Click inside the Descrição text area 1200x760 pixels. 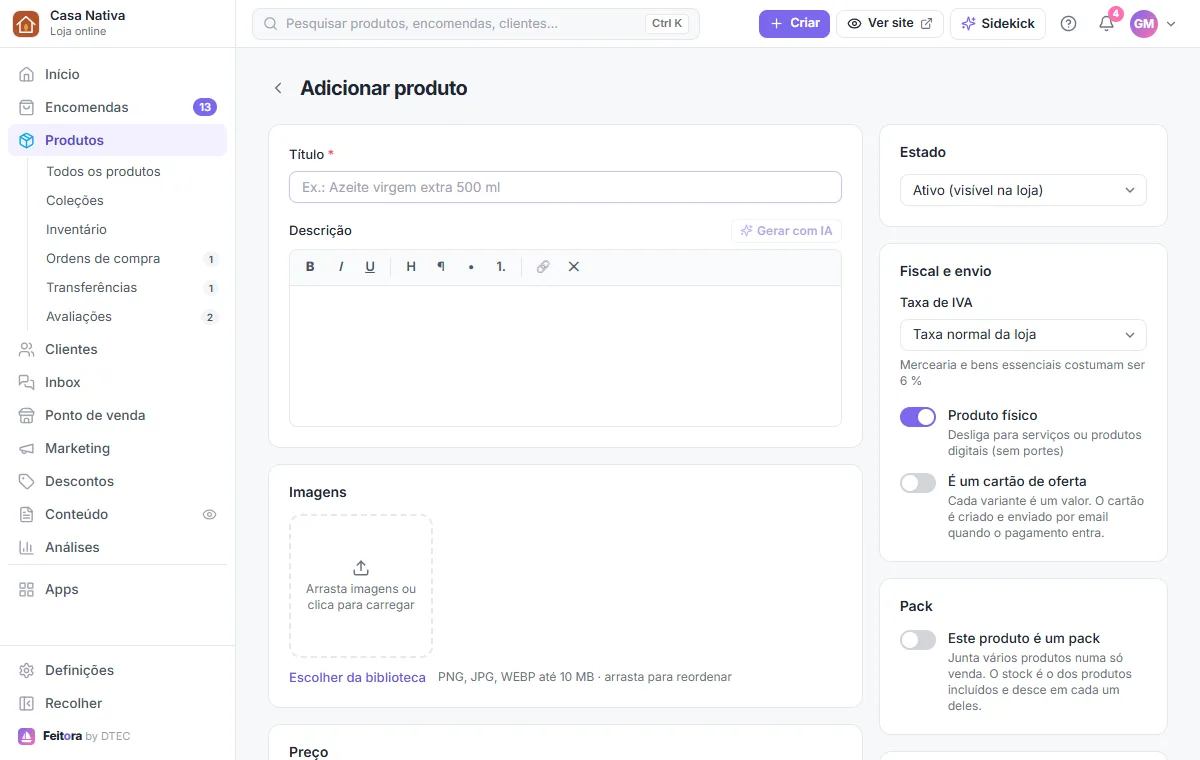(x=565, y=356)
